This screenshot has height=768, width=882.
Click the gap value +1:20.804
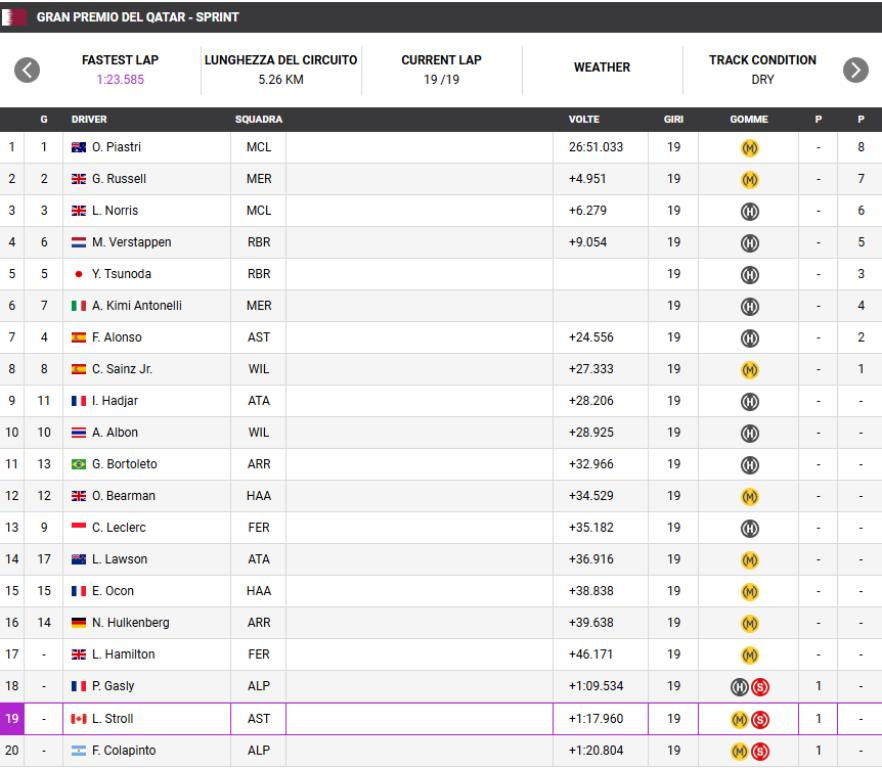click(x=596, y=750)
